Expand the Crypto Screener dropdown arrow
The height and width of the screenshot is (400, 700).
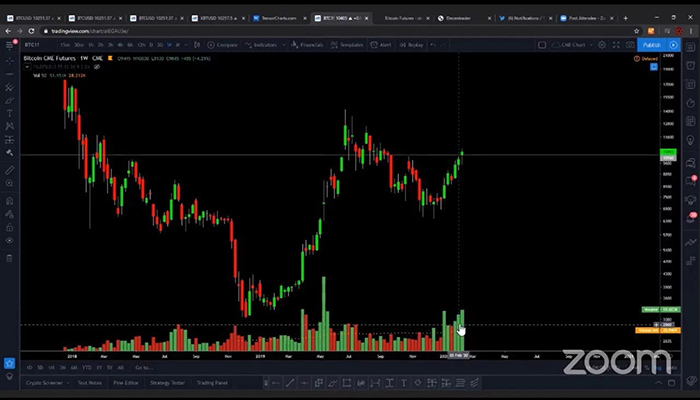click(68, 383)
